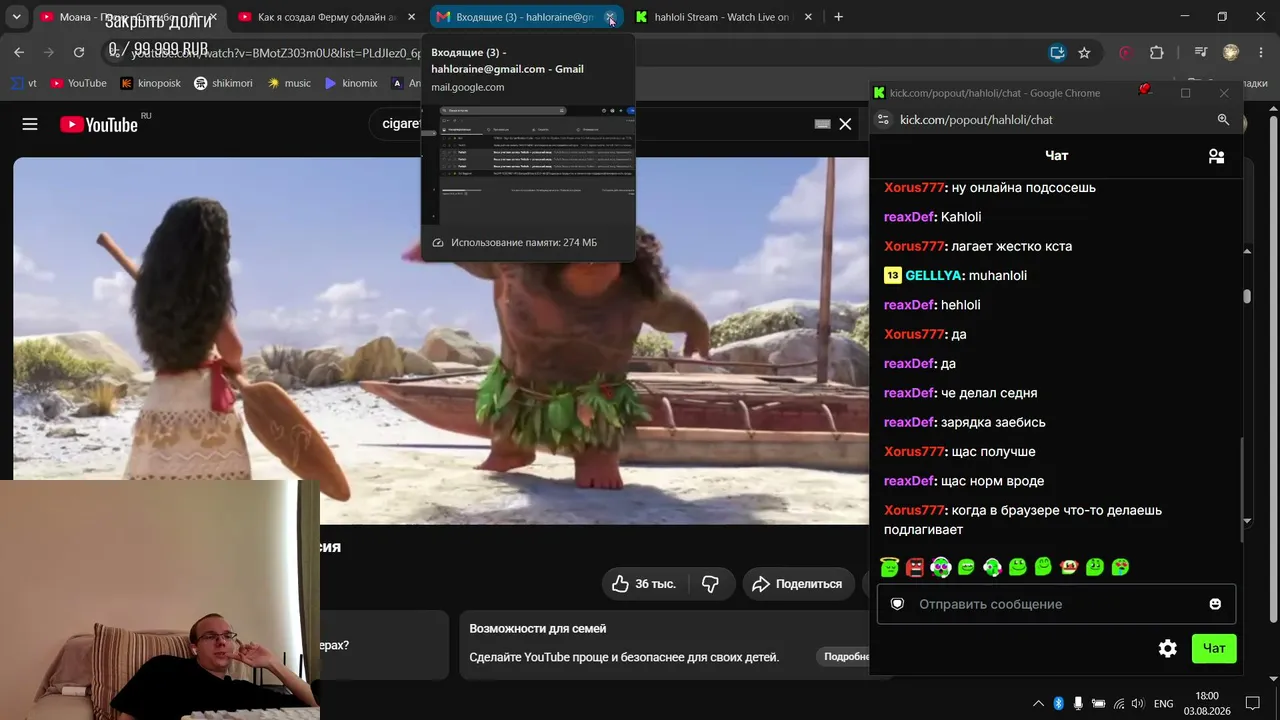Click the Gmail tab preview thumbnail

point(528,163)
